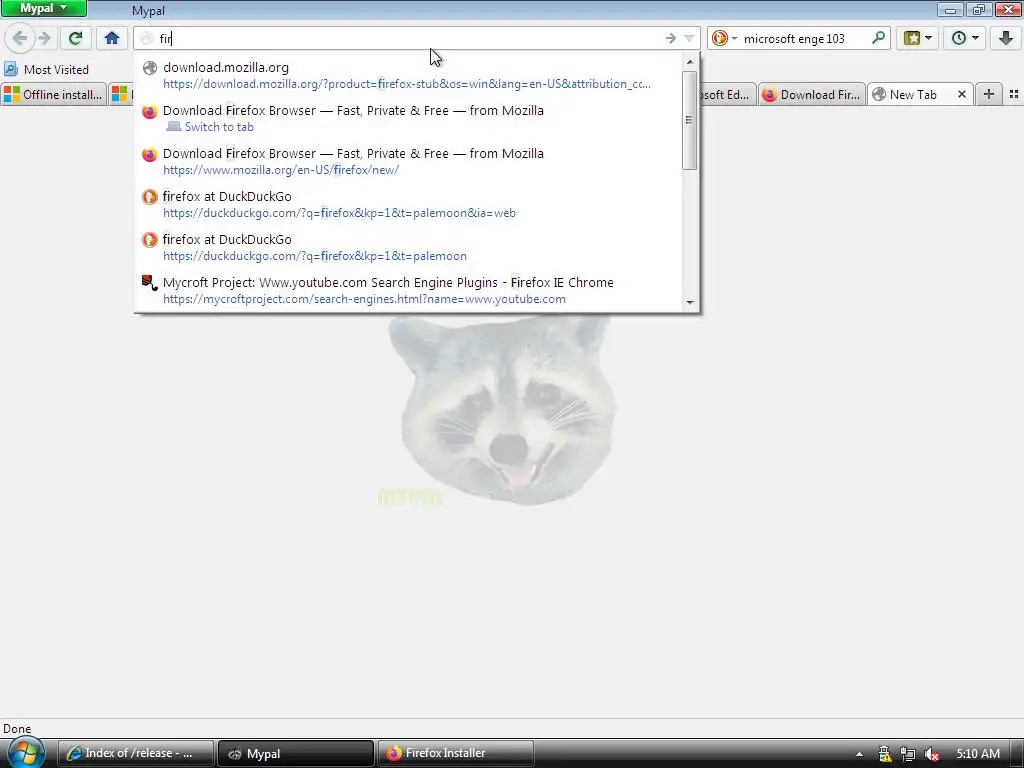Toggle the address bar history dropdown arrow
1024x768 pixels.
click(x=689, y=39)
